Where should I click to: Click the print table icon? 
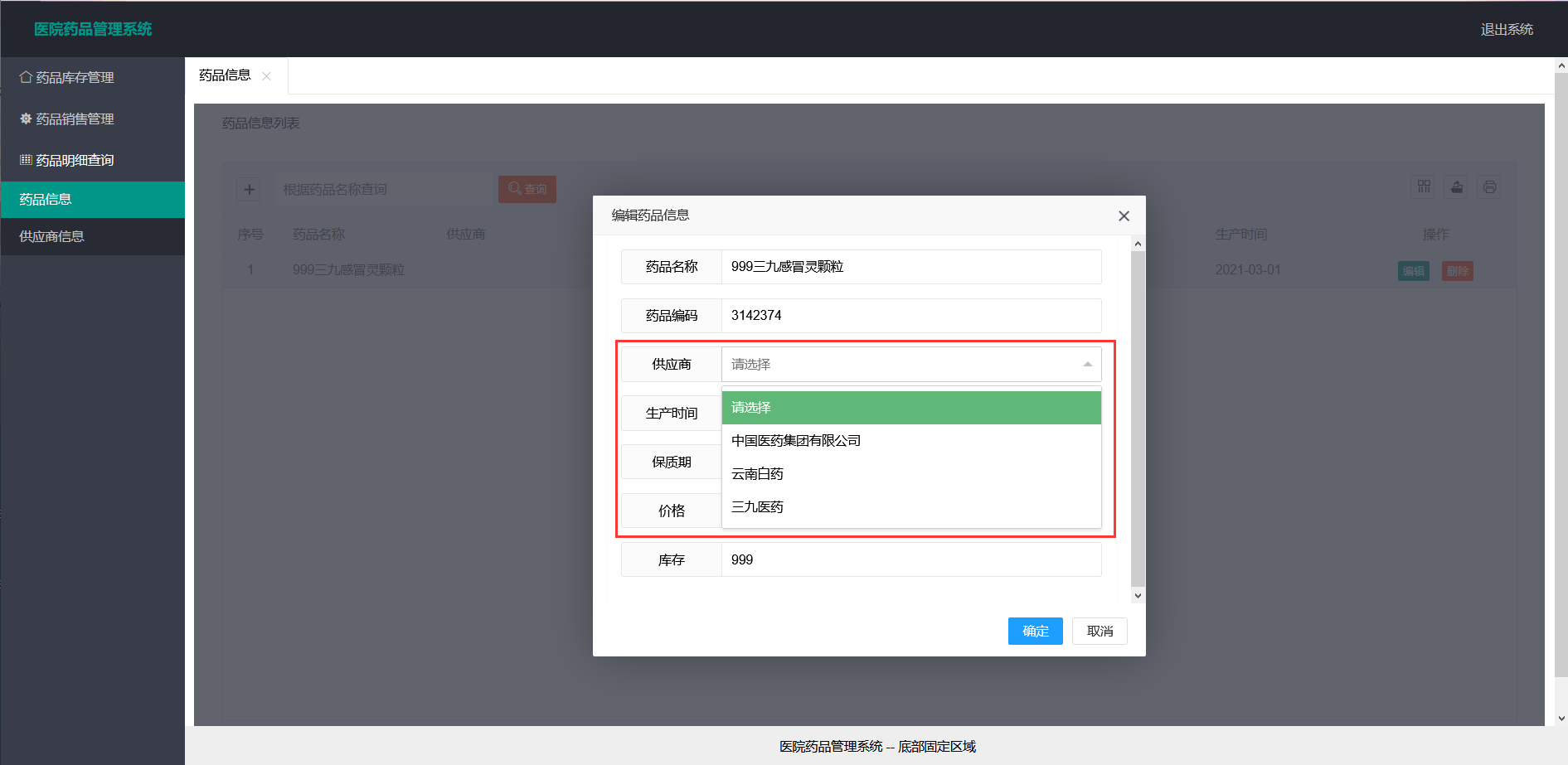(x=1489, y=187)
